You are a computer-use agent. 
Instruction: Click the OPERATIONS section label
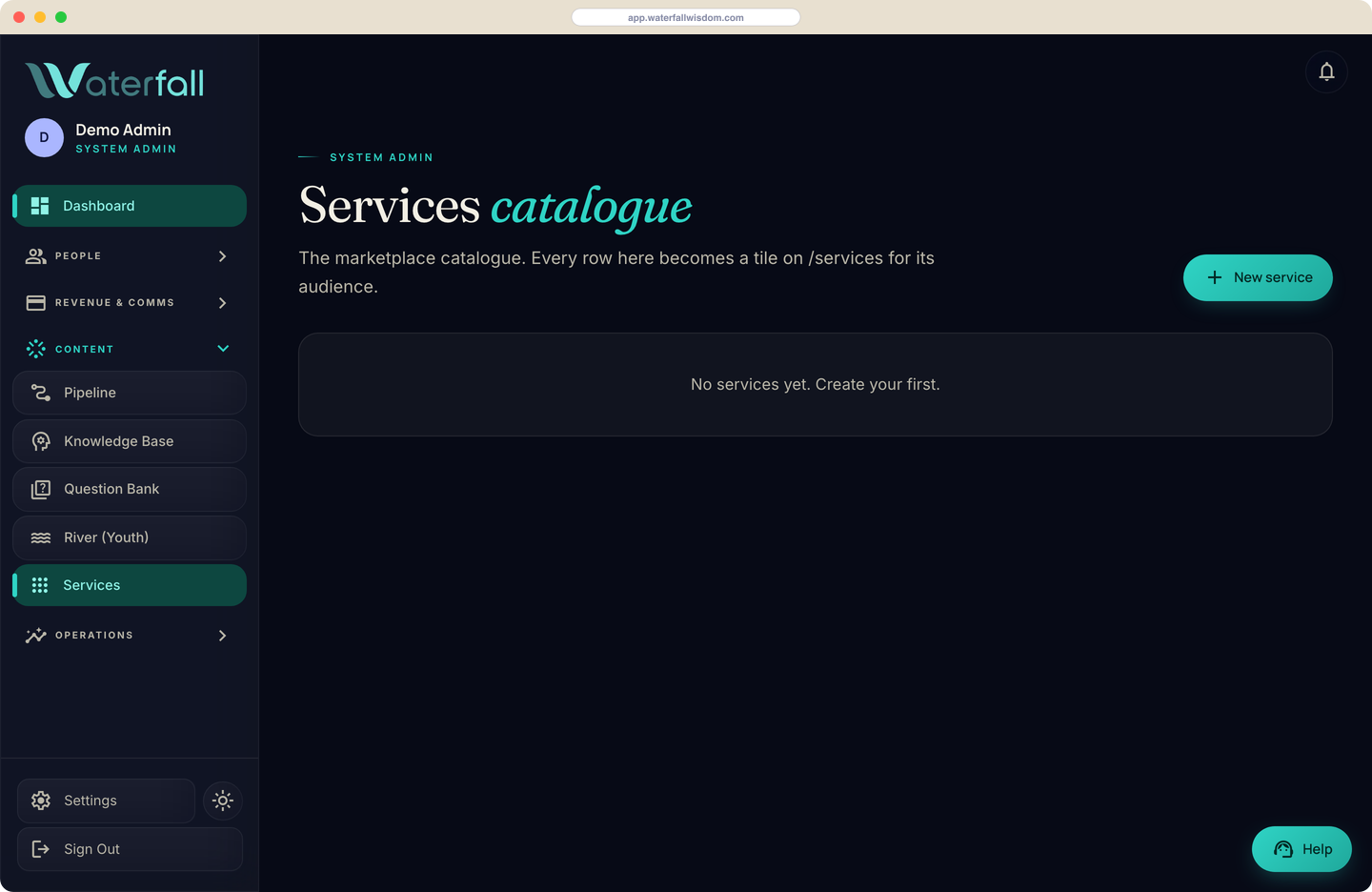[x=94, y=636]
